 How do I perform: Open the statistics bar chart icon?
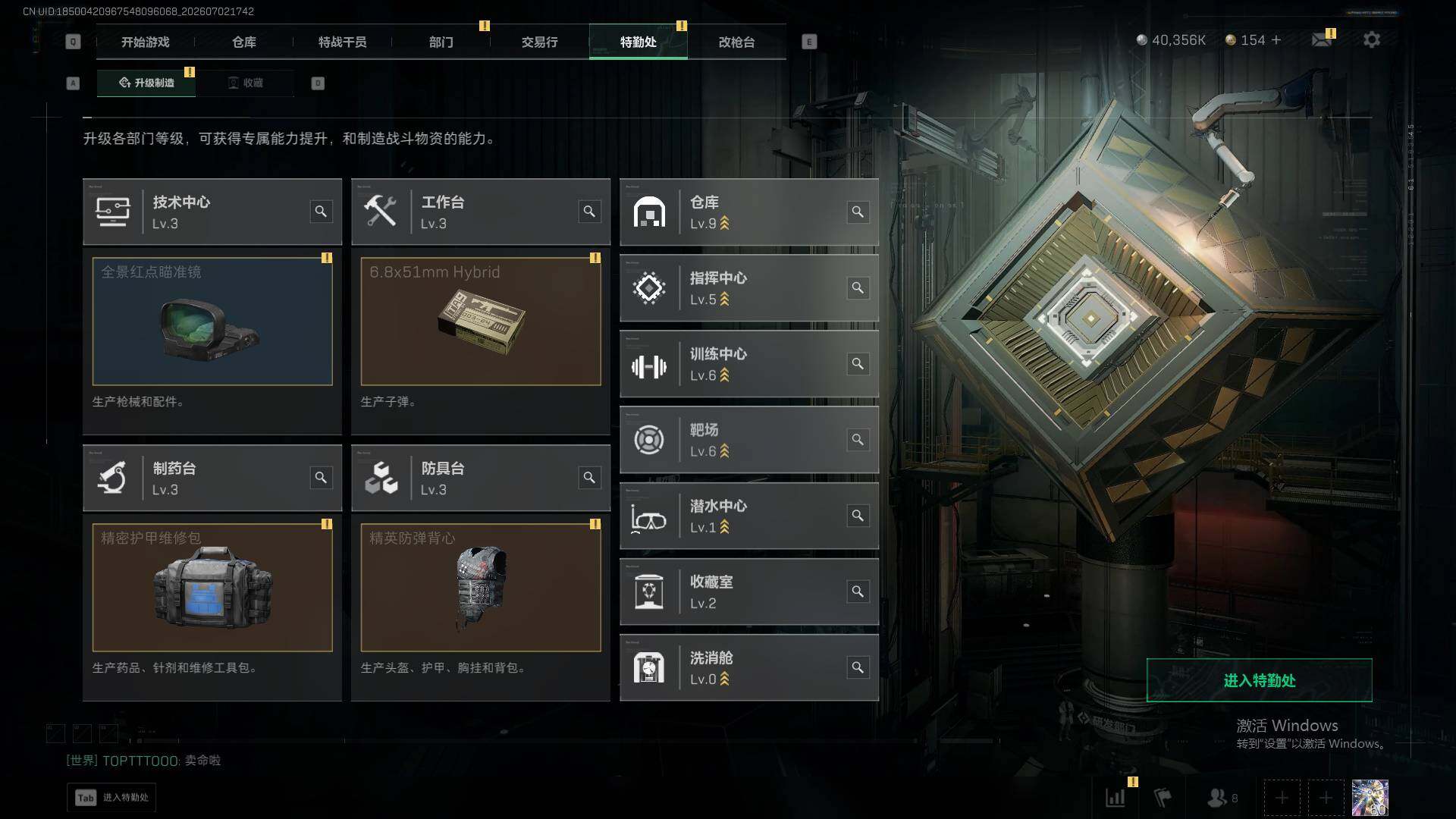[x=1116, y=798]
